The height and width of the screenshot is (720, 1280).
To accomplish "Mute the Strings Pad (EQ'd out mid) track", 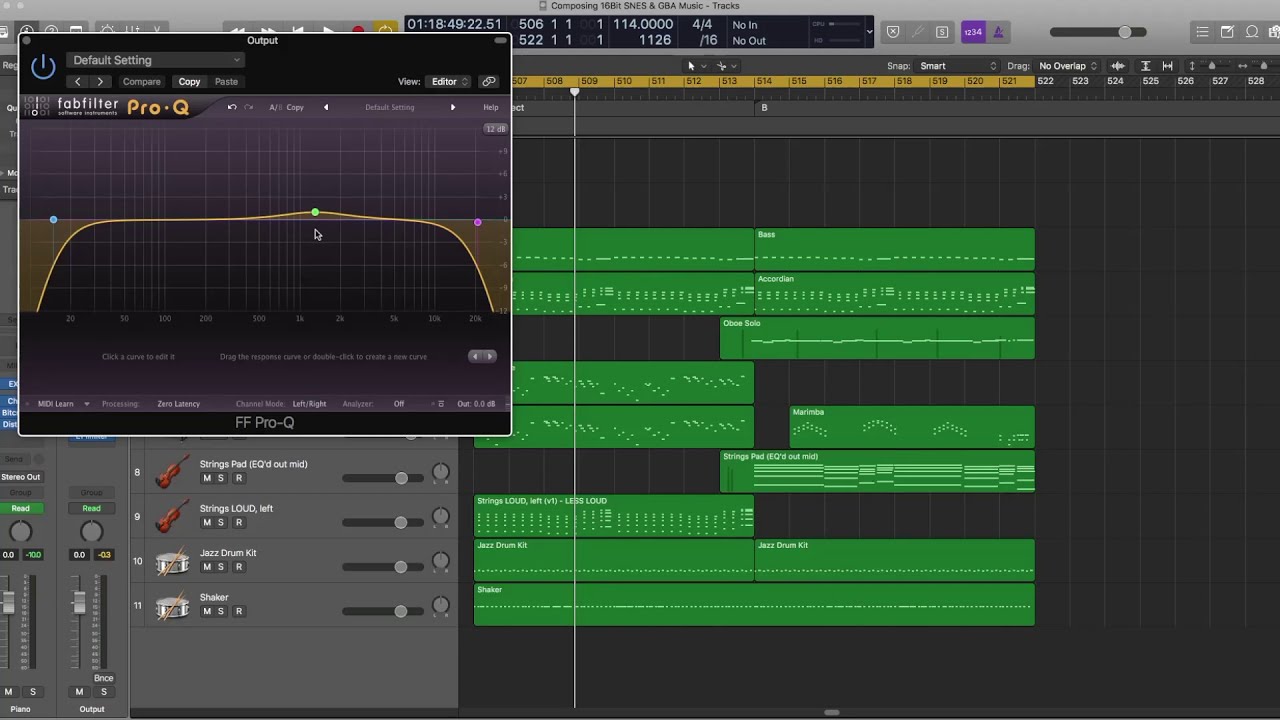I will point(207,478).
